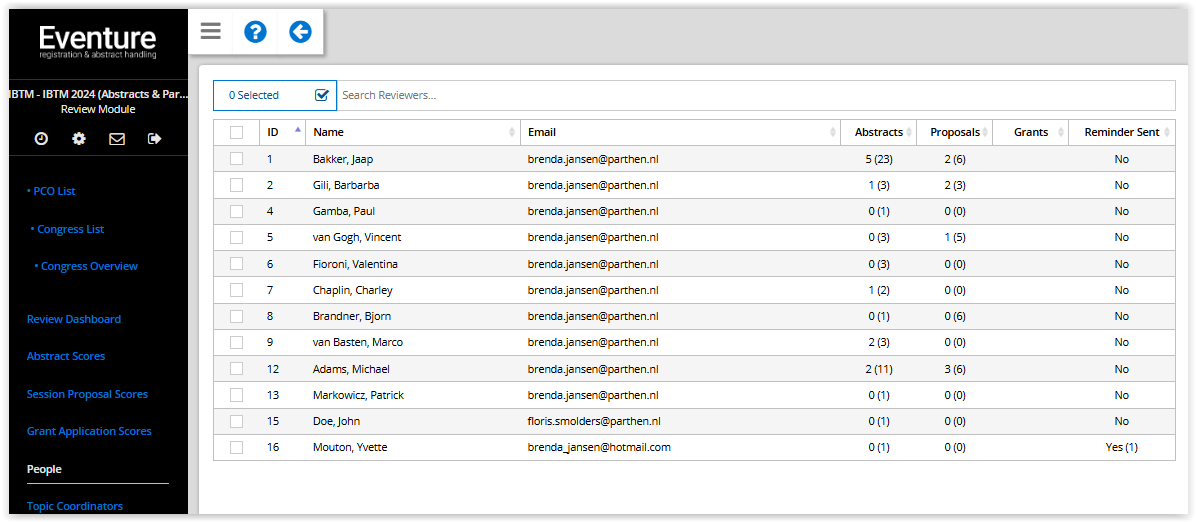Screen dimensions: 1196x522
Task: Select checkbox for Gamba, Paul
Action: [236, 211]
